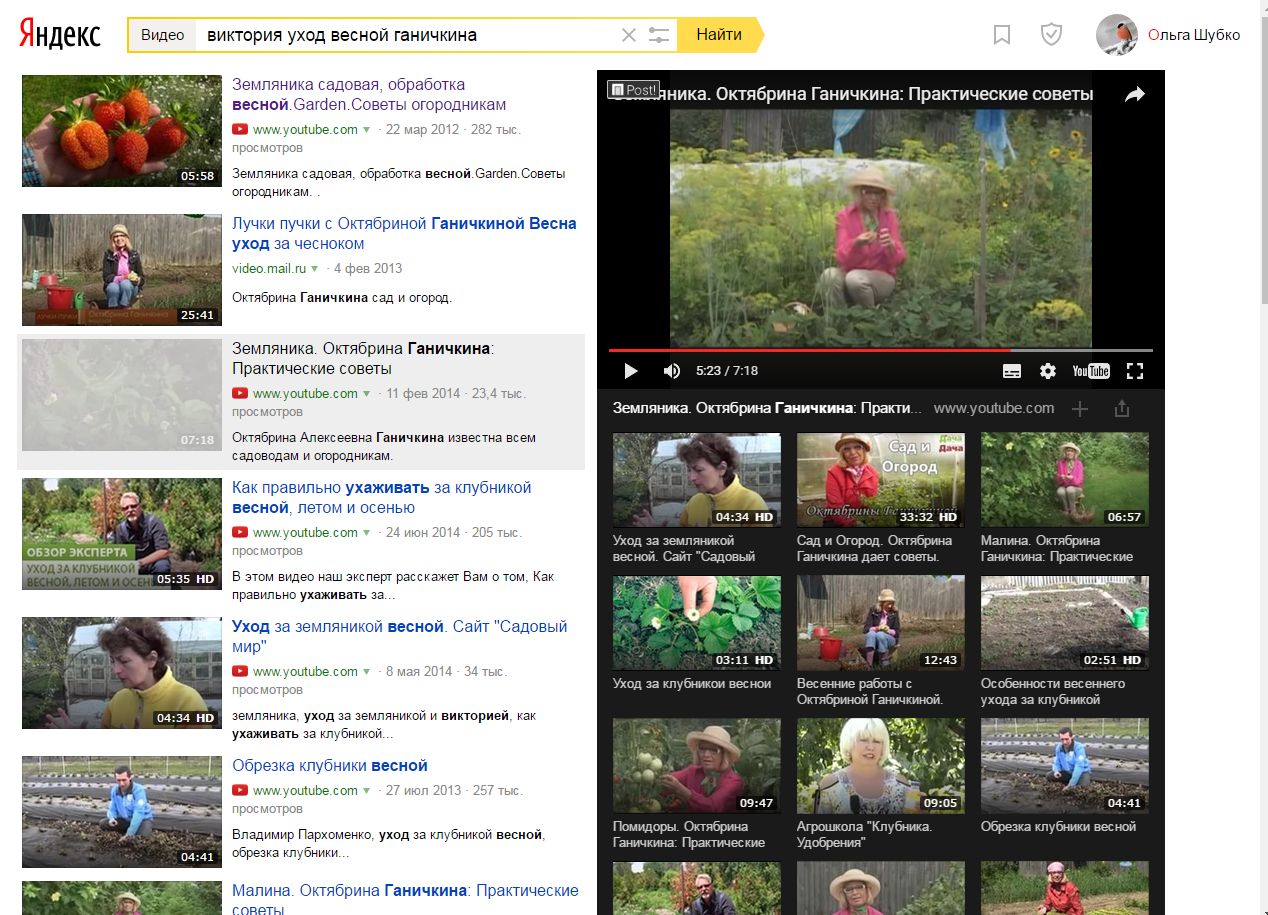1268x915 pixels.
Task: Click the strawberry thumbnail with 05:58 duration
Action: coord(121,131)
